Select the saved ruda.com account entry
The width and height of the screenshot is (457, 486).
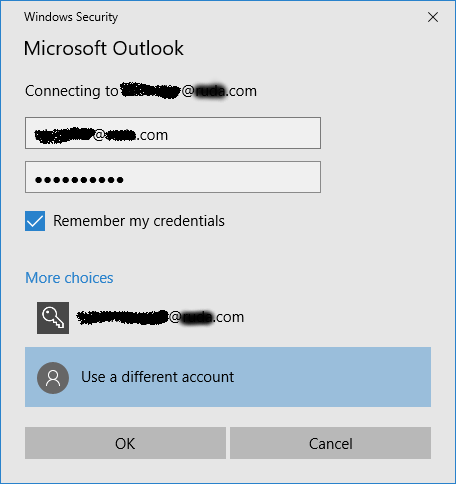click(x=228, y=318)
